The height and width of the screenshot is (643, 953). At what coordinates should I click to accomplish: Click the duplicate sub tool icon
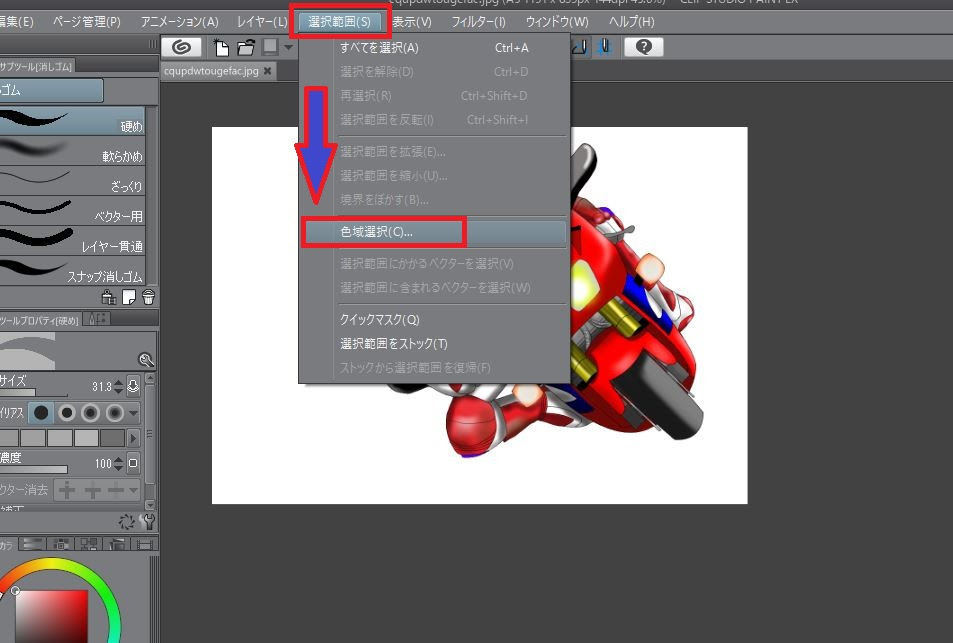coord(129,297)
